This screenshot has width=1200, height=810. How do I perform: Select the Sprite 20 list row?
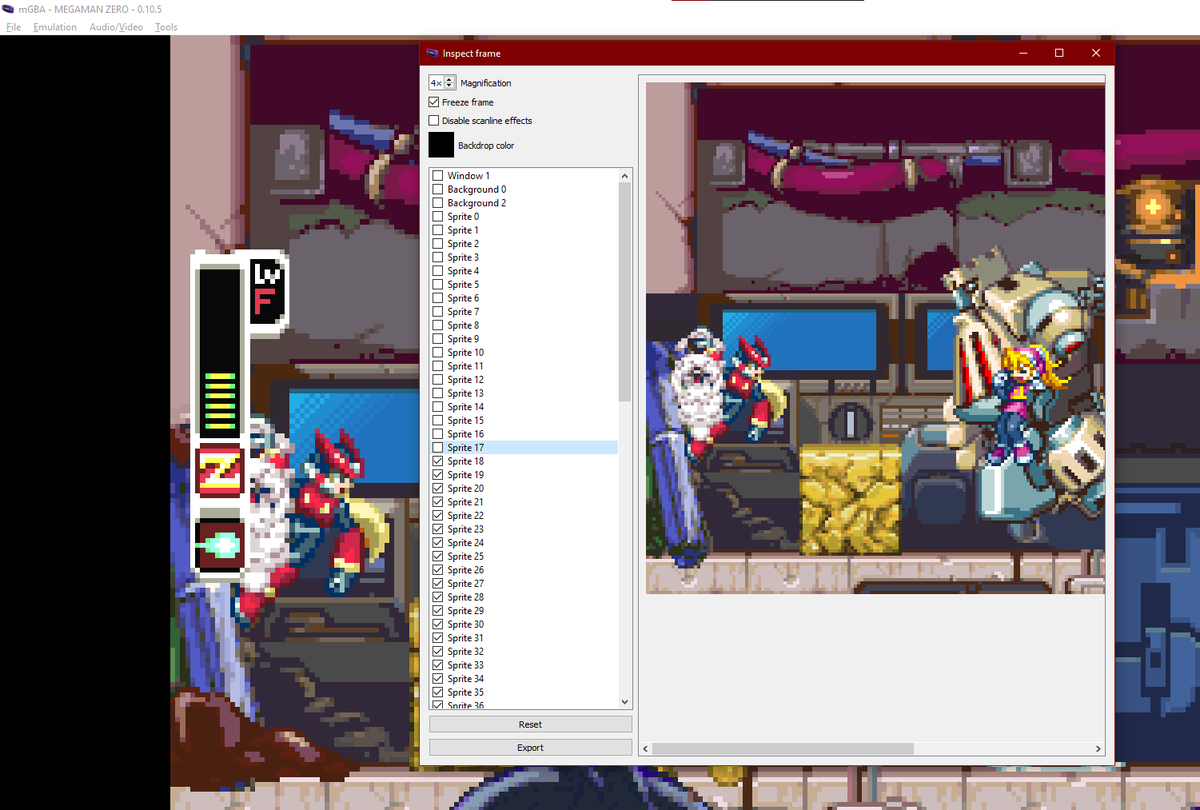click(x=524, y=488)
